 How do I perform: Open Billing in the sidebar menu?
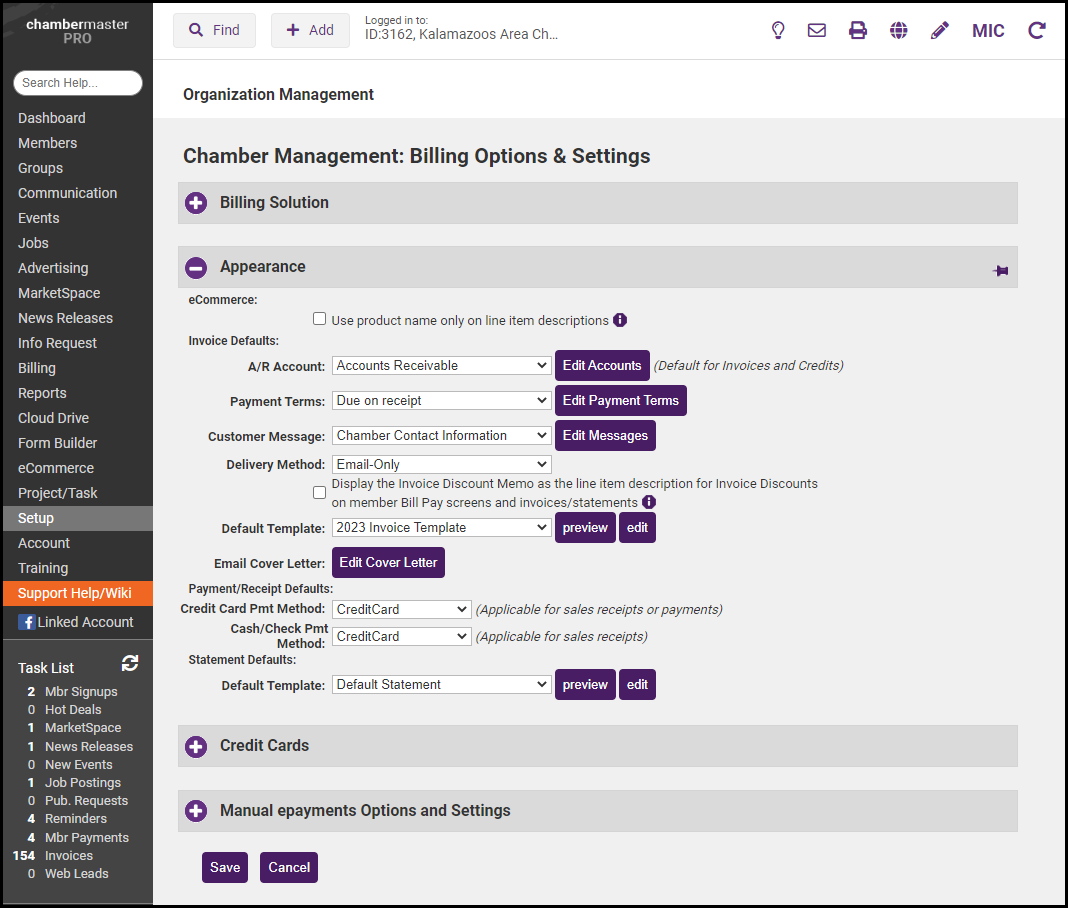[37, 368]
